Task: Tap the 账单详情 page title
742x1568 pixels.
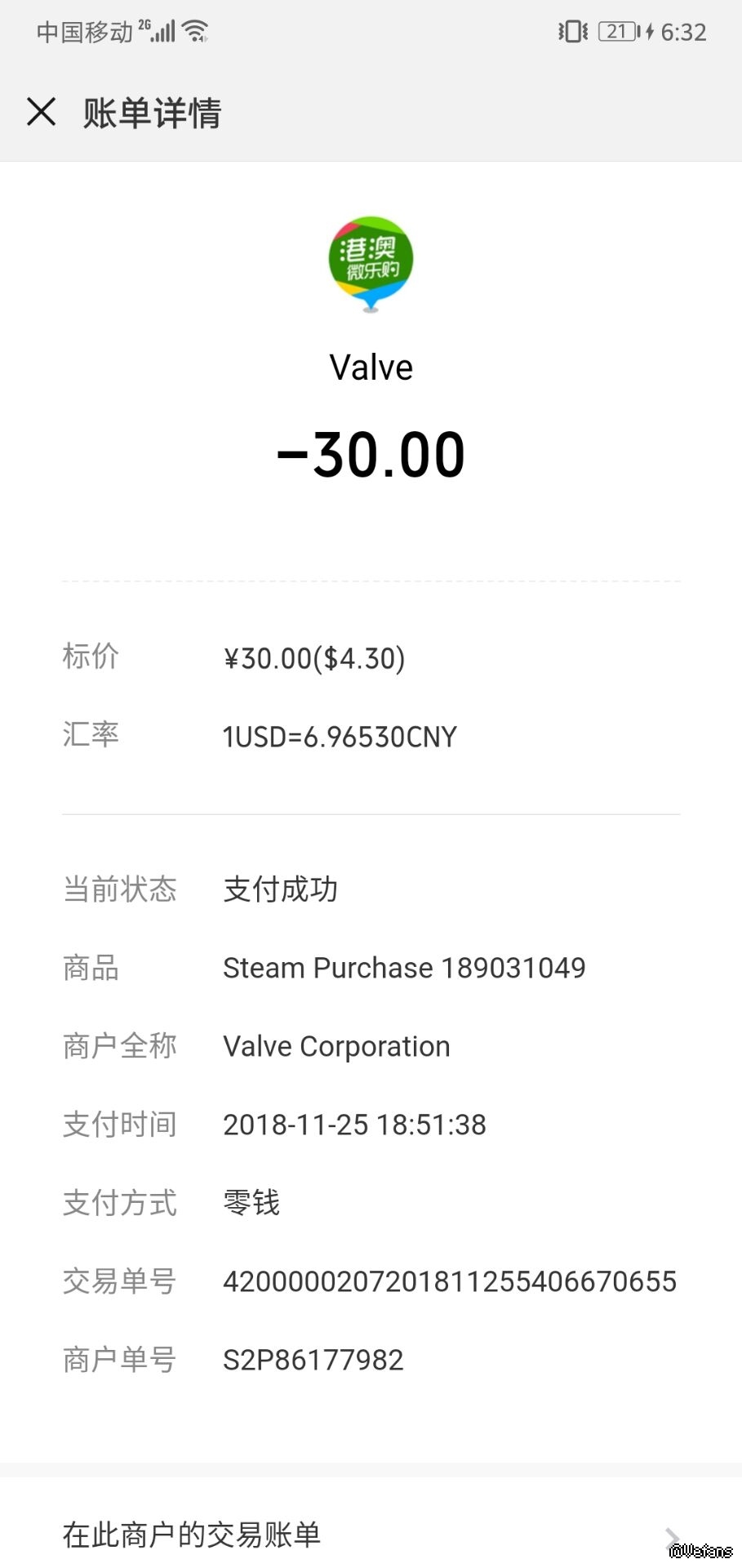Action: 153,113
